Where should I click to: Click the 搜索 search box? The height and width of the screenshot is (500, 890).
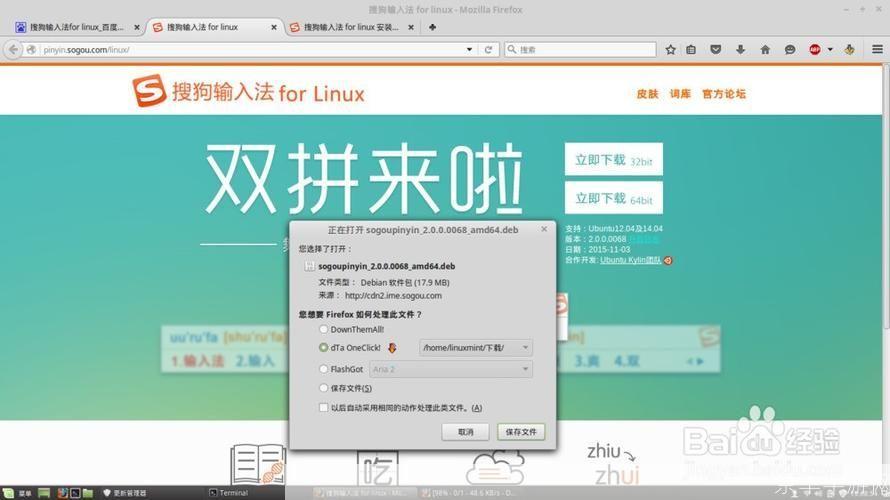coord(580,50)
